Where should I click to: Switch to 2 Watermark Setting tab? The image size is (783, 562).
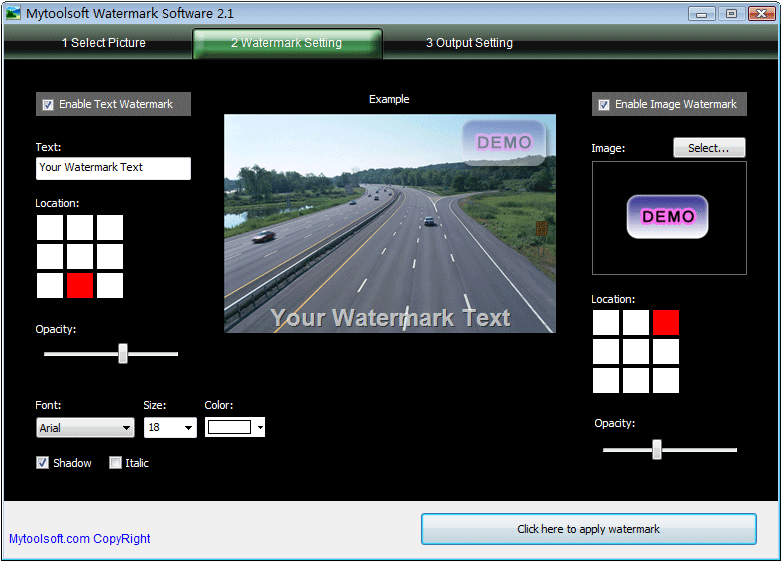(x=287, y=43)
